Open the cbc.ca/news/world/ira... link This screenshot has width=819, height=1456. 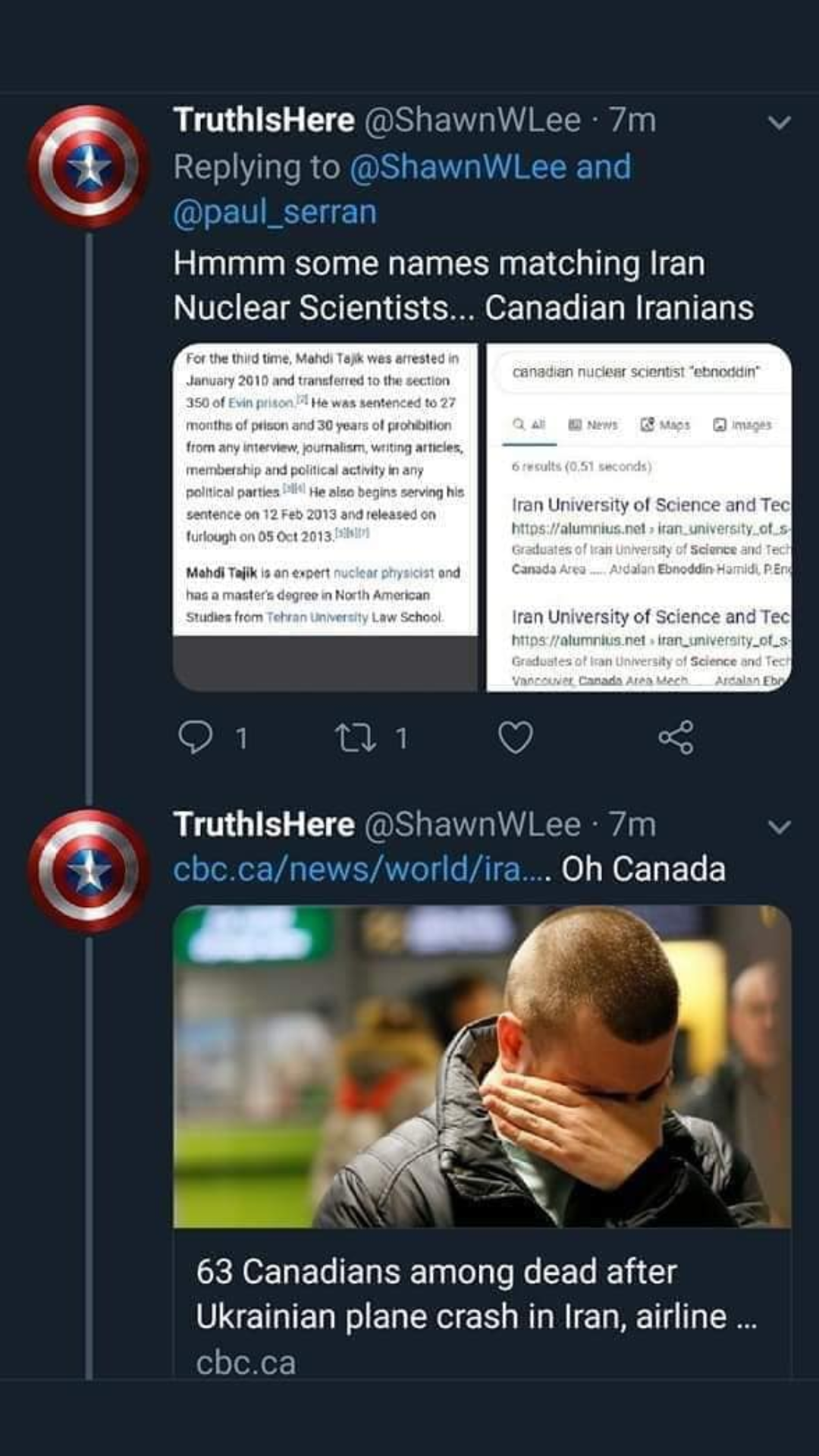pos(362,869)
